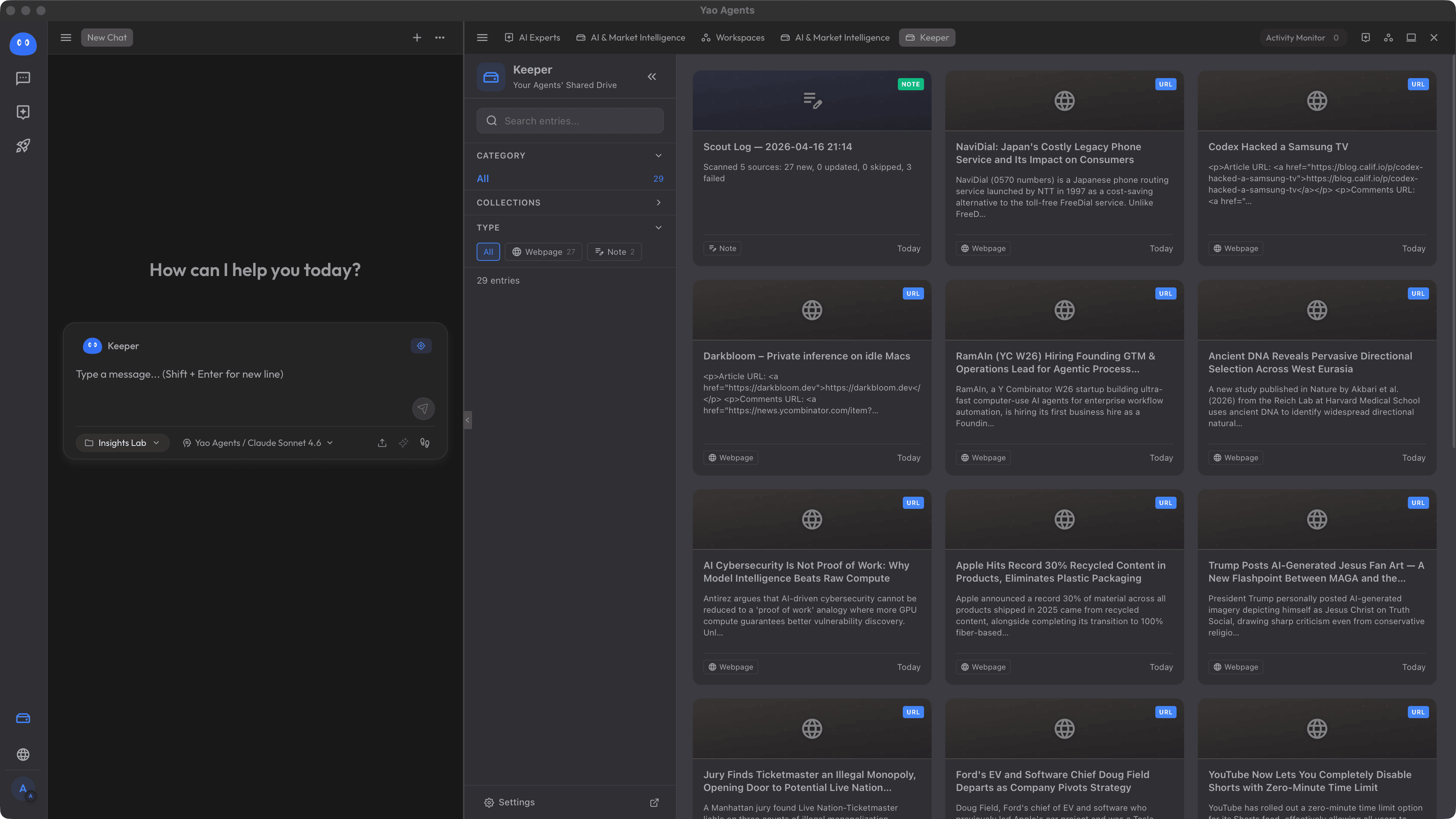Open the chat messages sidebar icon
This screenshot has height=819, width=1456.
coord(23,78)
